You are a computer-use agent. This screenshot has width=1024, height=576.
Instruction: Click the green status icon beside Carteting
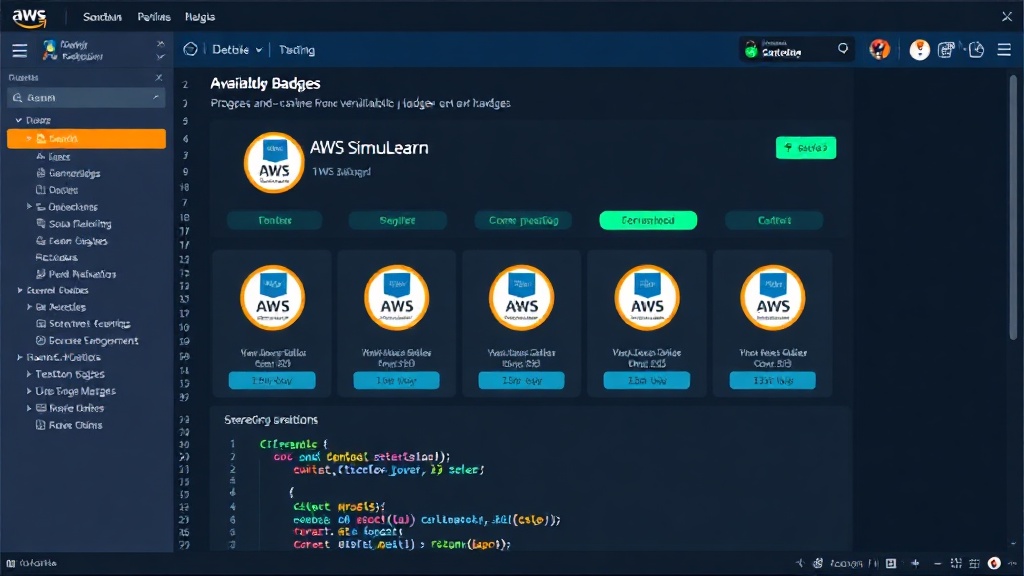point(751,50)
